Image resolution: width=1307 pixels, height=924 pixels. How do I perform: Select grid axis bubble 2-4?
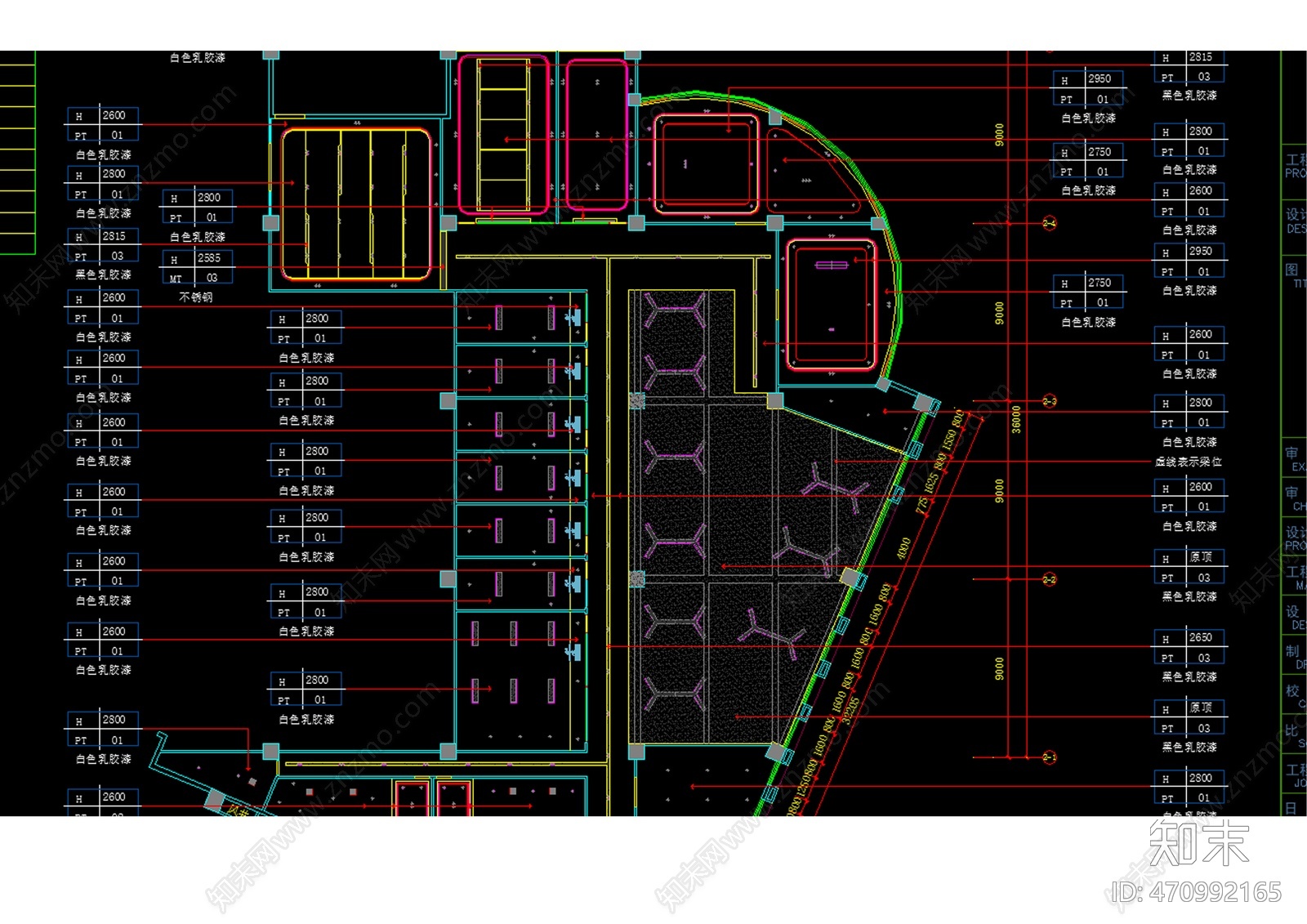(1050, 223)
